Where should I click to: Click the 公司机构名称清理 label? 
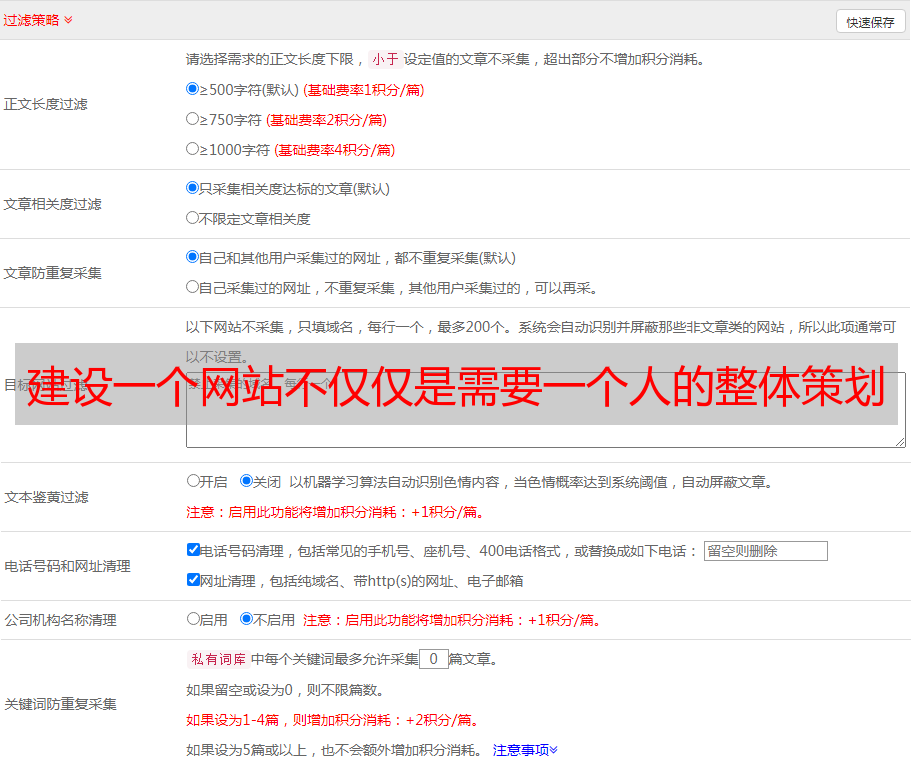60,620
